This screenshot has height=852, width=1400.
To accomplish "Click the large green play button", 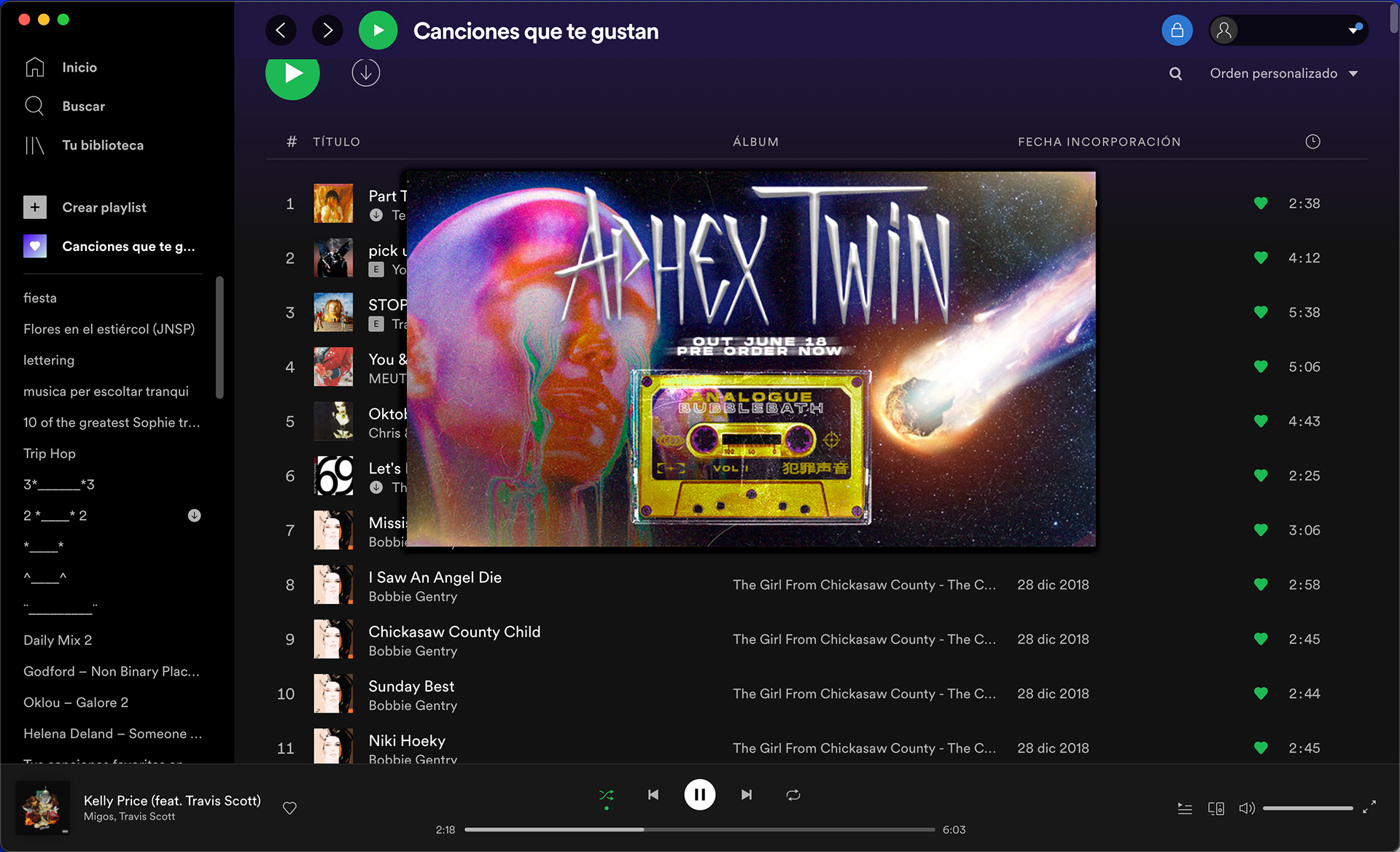I will pos(292,73).
